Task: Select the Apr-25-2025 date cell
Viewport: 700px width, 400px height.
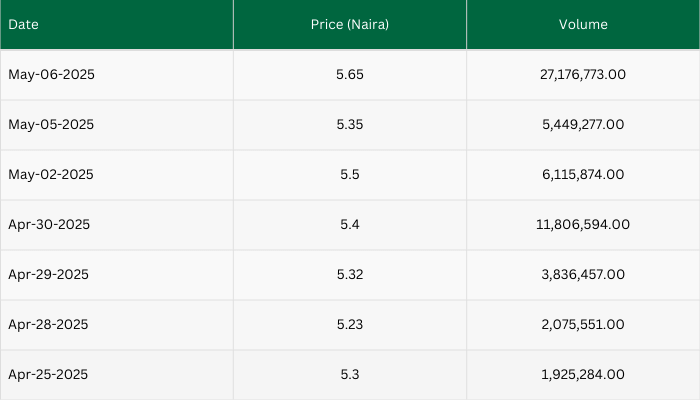Action: 49,375
